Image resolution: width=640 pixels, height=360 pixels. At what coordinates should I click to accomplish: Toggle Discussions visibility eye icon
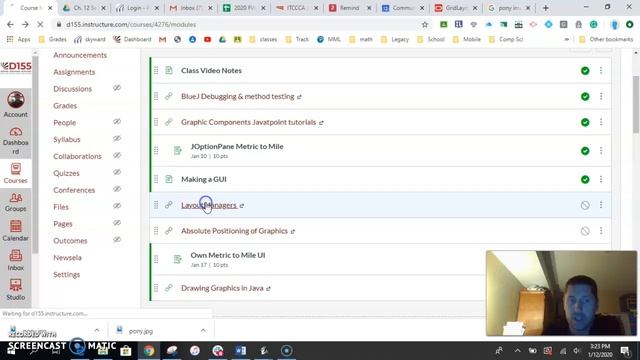click(x=117, y=88)
